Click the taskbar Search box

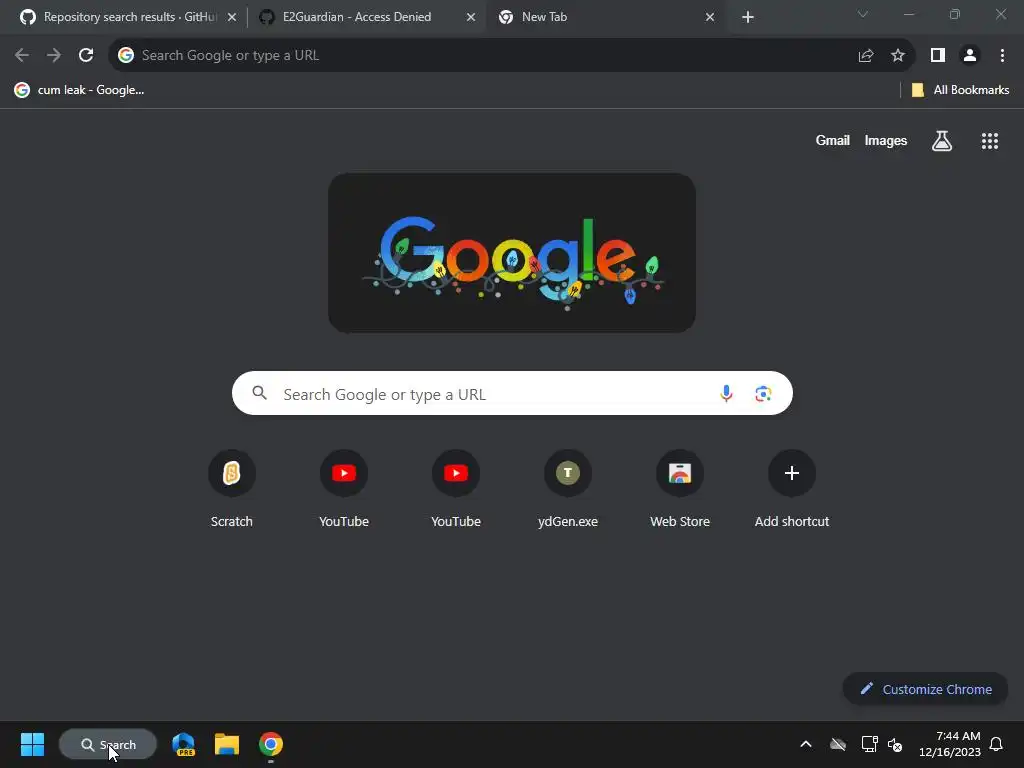[x=108, y=744]
